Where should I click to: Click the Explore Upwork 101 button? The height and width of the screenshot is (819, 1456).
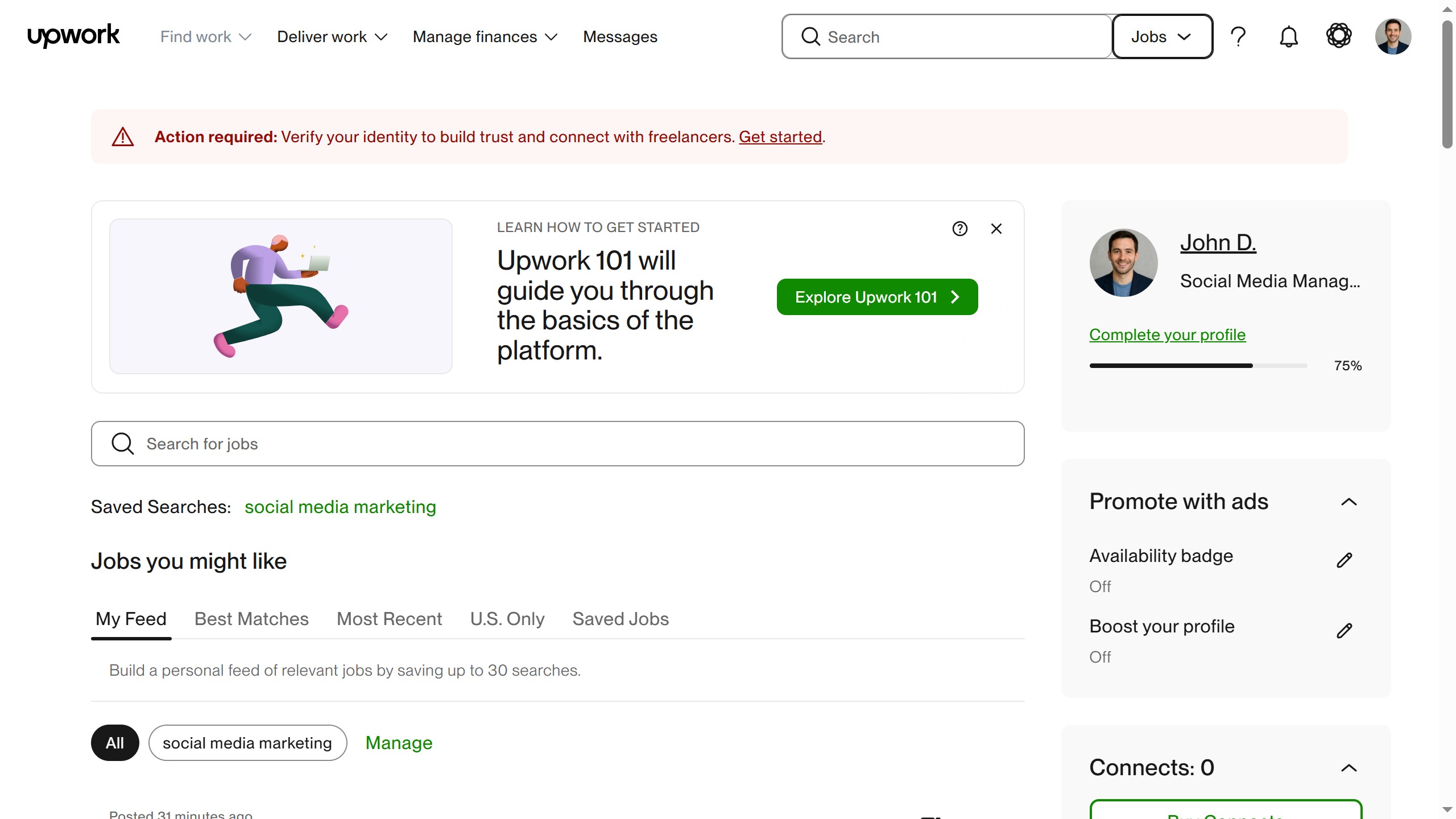point(876,296)
